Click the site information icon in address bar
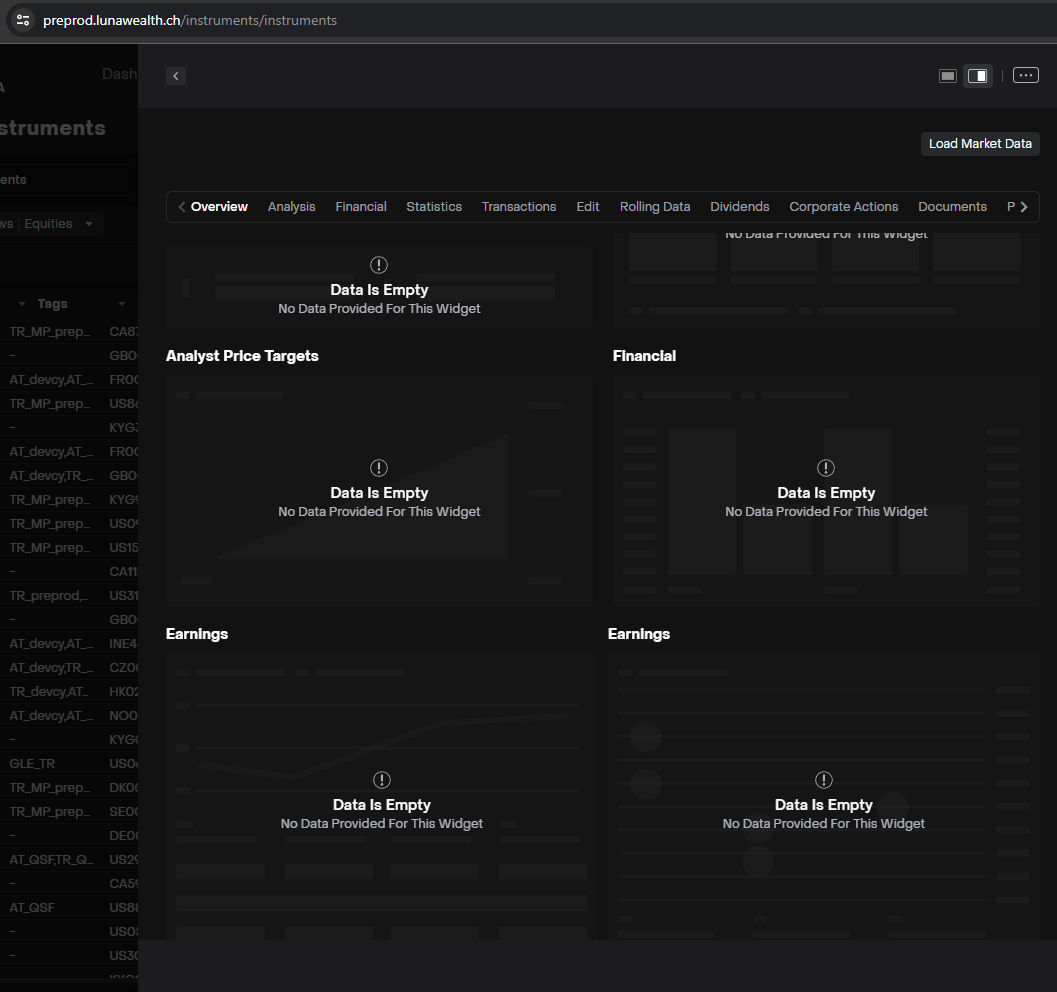The height and width of the screenshot is (992, 1057). 23,20
